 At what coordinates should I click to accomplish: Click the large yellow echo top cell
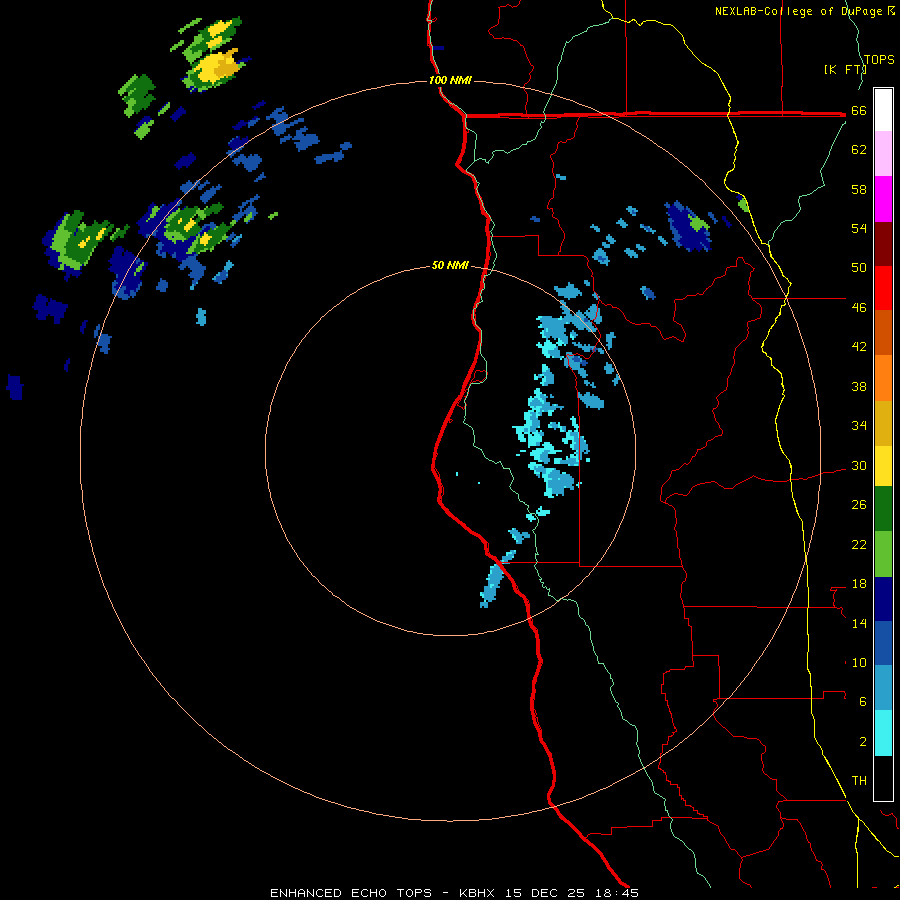(x=215, y=68)
